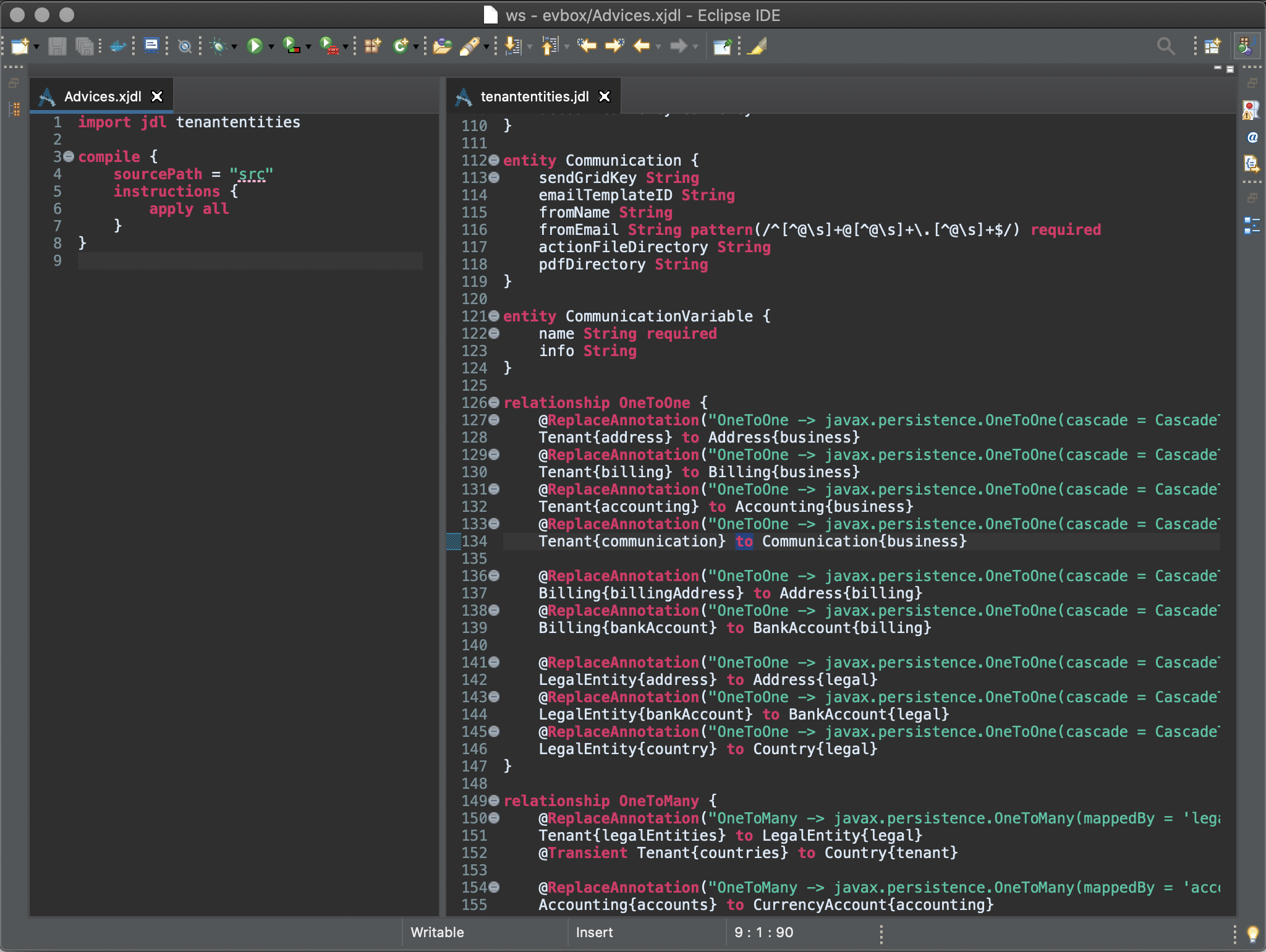Viewport: 1266px width, 952px height.
Task: Click the Search magnifier in toolbar
Action: (x=1165, y=46)
